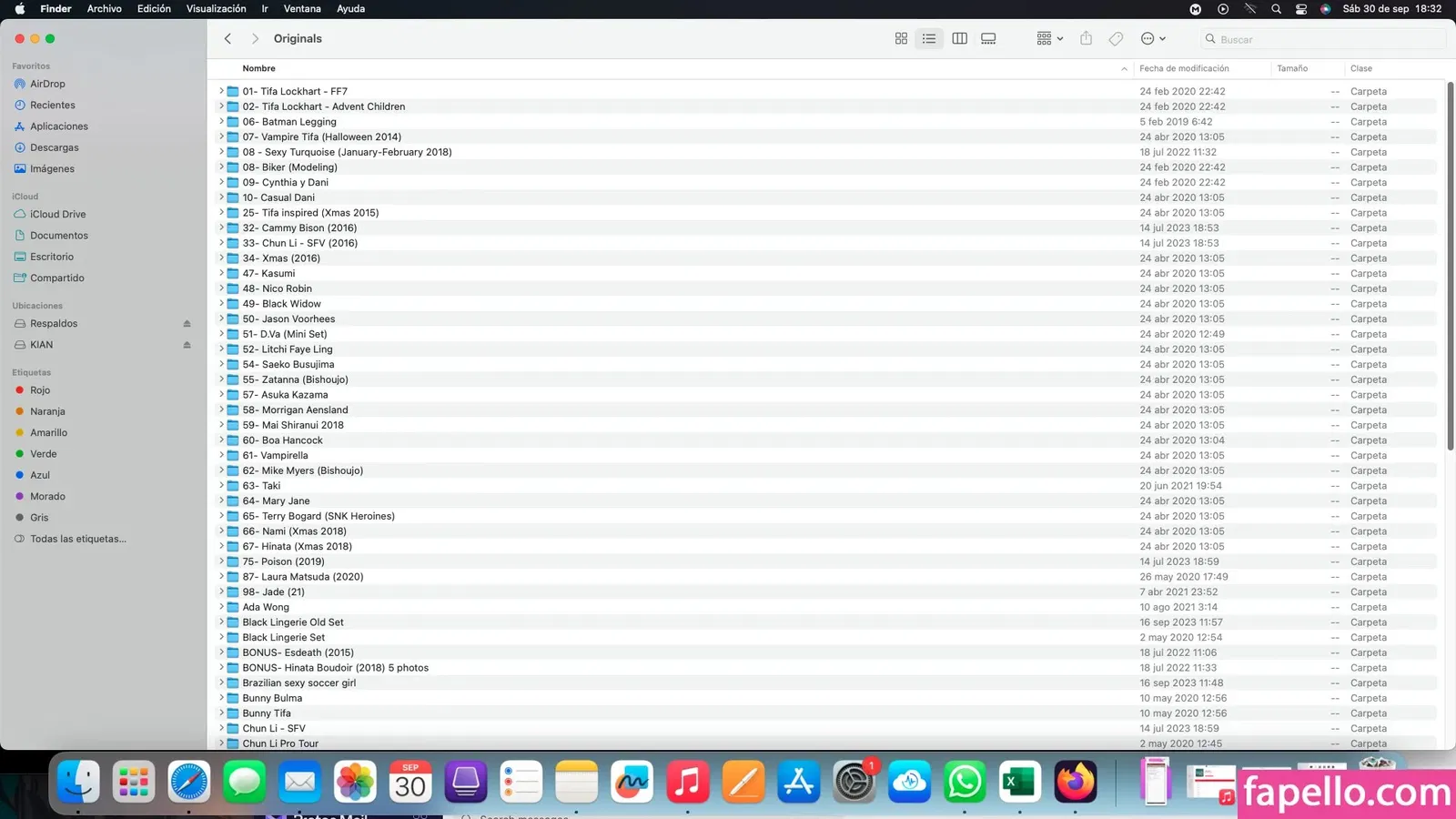Expand the Ada Wong folder
Viewport: 1456px width, 819px height.
tap(221, 607)
